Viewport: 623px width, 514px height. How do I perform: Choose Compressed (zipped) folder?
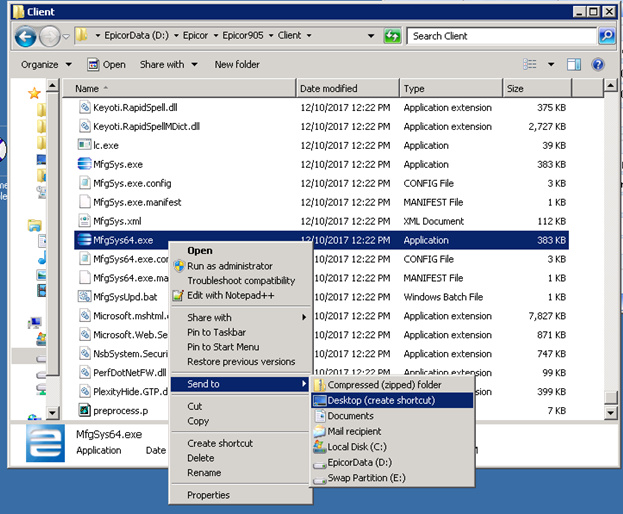click(392, 385)
